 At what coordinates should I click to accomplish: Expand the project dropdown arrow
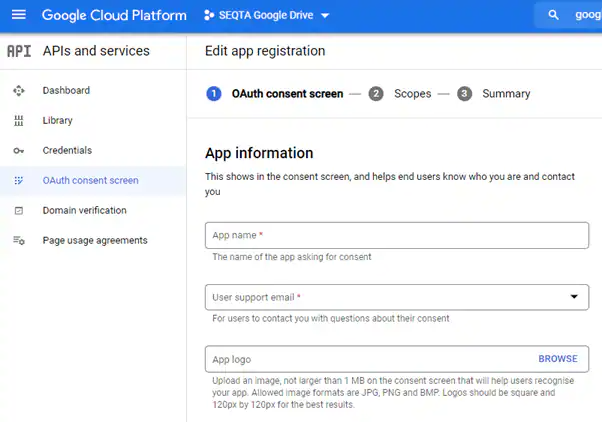325,16
